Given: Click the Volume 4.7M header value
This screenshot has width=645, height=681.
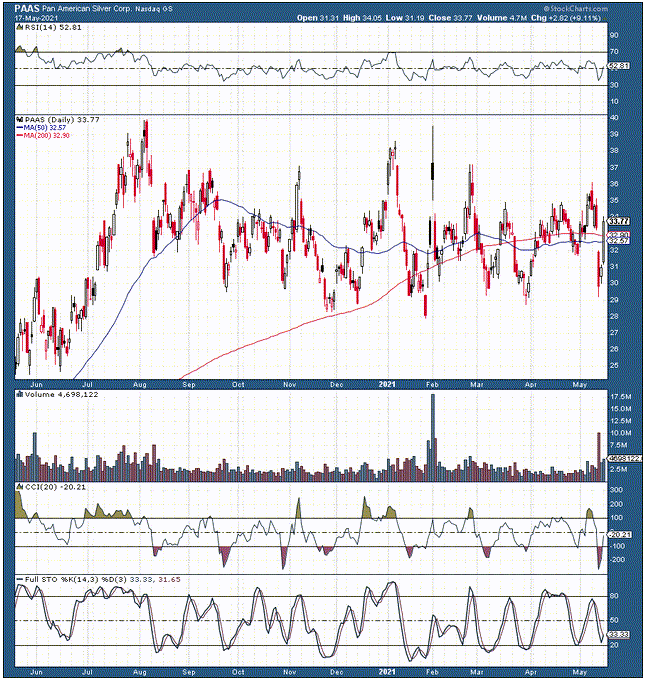Looking at the screenshot, I should [x=502, y=18].
